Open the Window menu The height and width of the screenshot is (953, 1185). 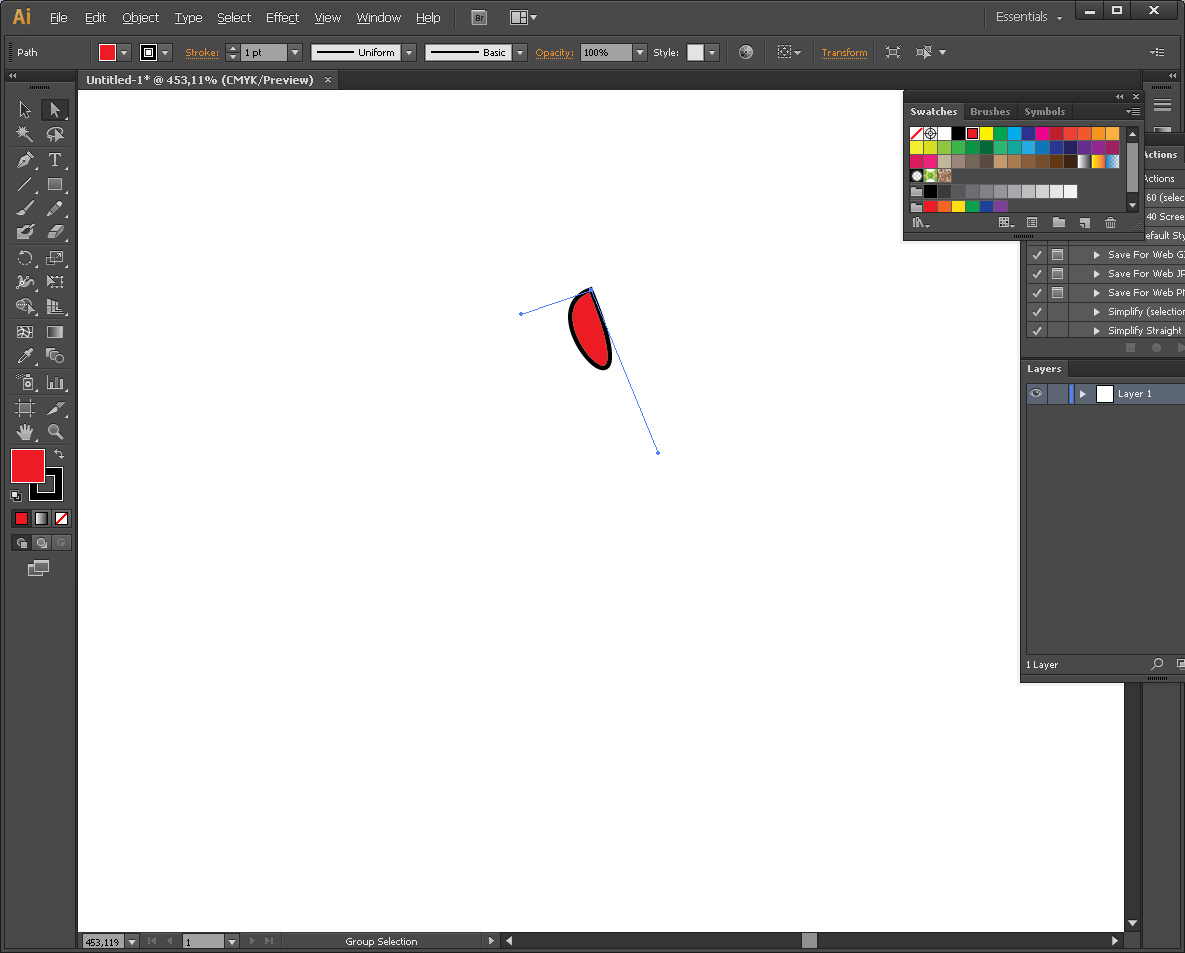[x=379, y=17]
